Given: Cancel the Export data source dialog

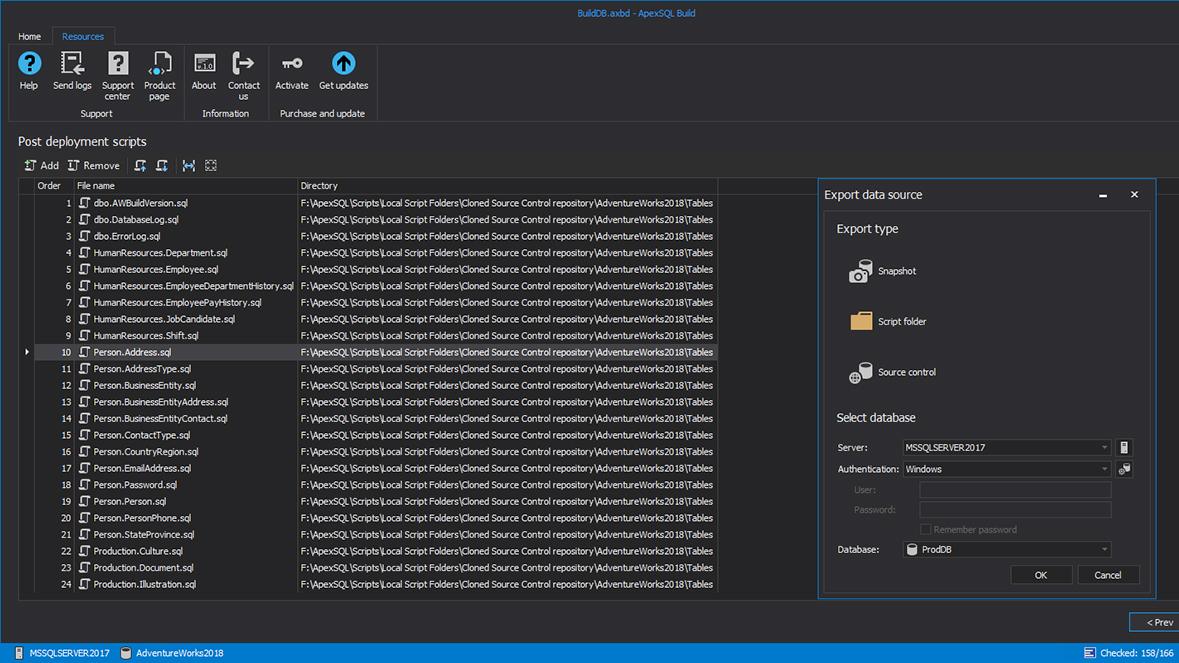Looking at the screenshot, I should (1107, 575).
